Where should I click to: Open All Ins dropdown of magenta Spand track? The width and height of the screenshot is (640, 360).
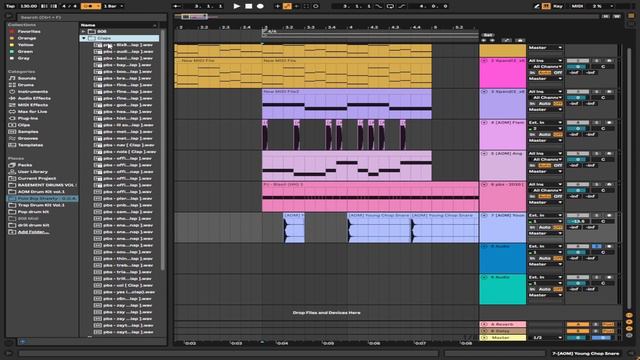545,60
